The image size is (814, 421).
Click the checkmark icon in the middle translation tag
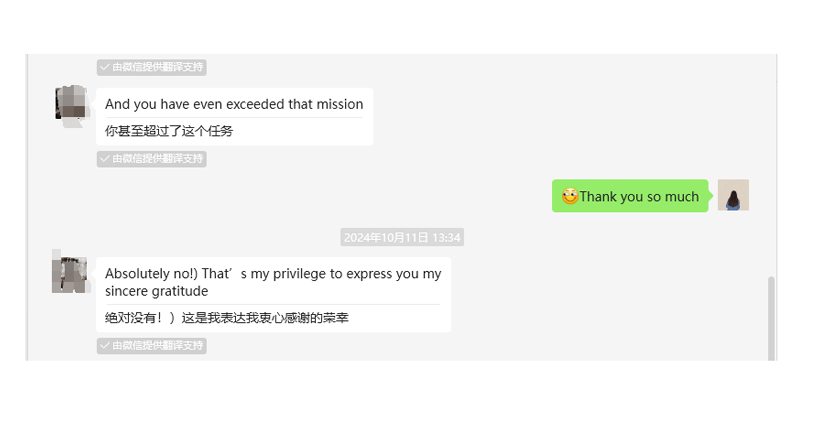pos(105,159)
